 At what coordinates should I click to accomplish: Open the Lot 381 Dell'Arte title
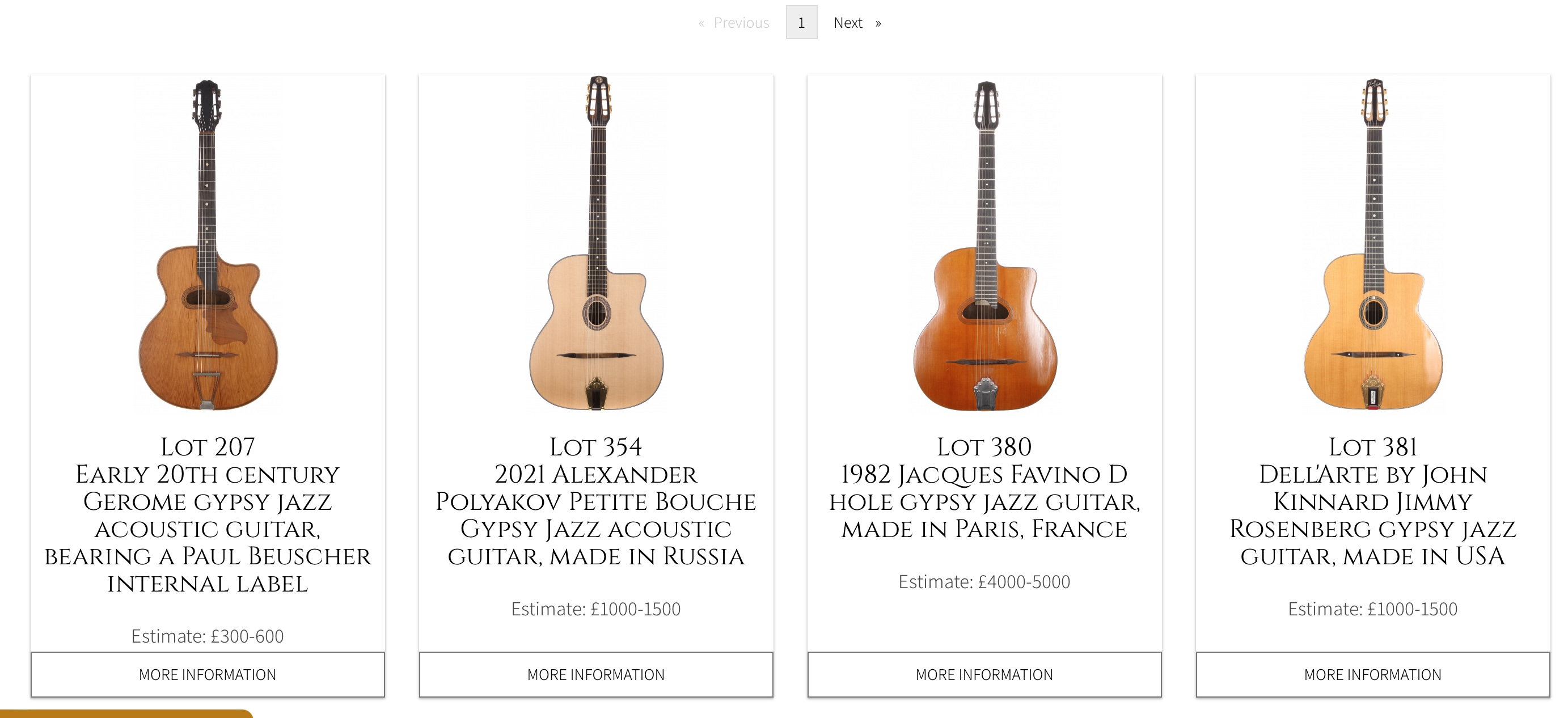[1372, 501]
